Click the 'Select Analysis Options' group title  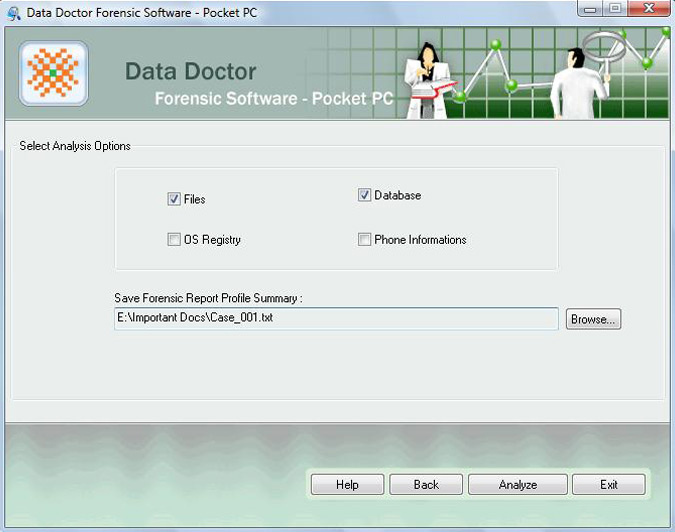75,146
